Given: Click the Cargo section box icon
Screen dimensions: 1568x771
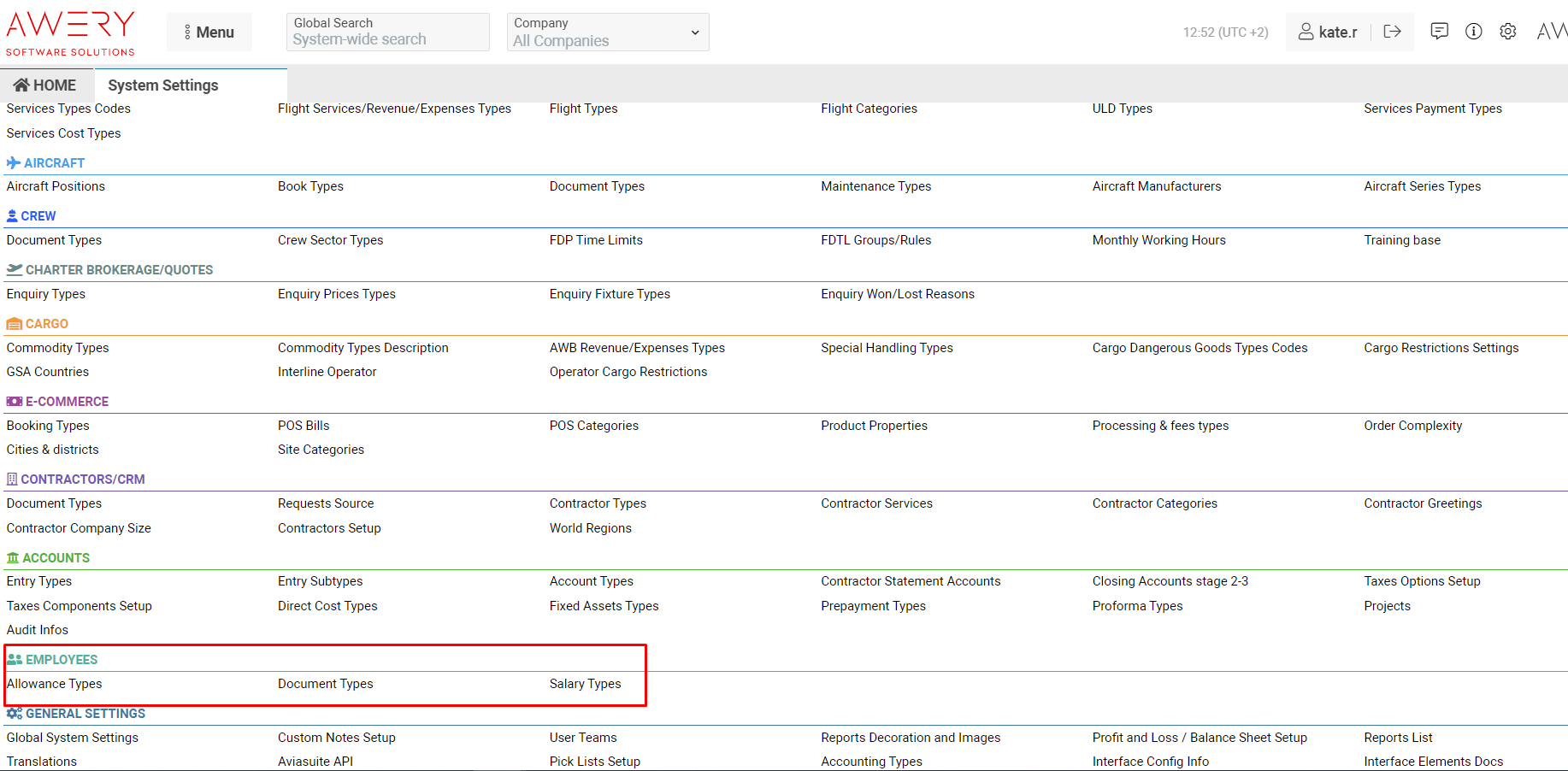Looking at the screenshot, I should click(14, 324).
